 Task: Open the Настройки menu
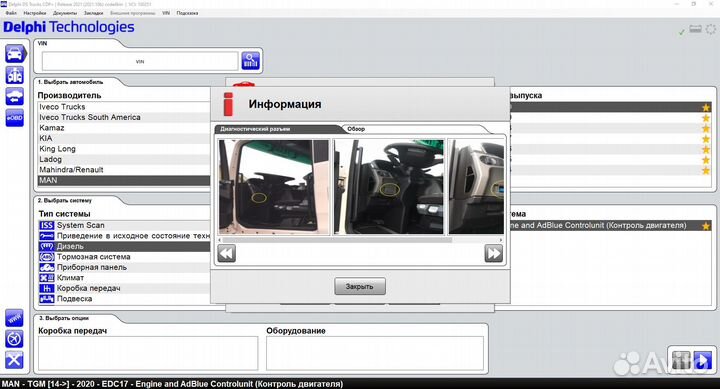point(35,13)
